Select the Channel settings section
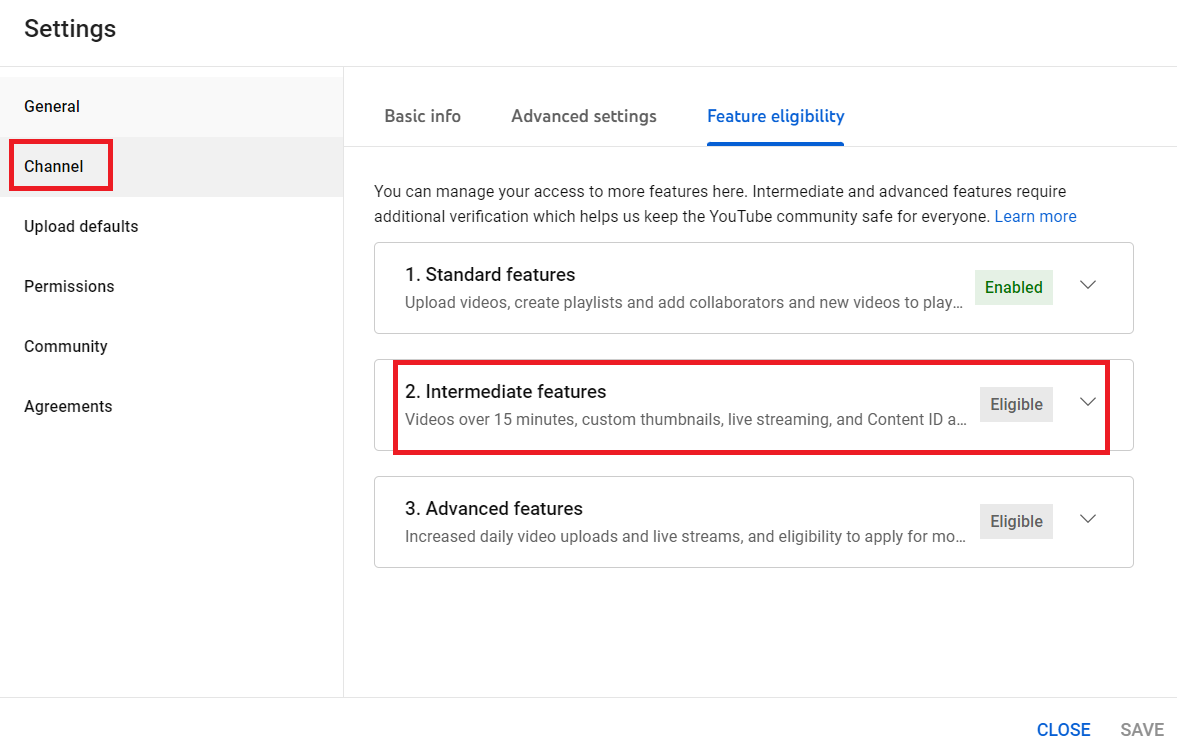 point(52,165)
